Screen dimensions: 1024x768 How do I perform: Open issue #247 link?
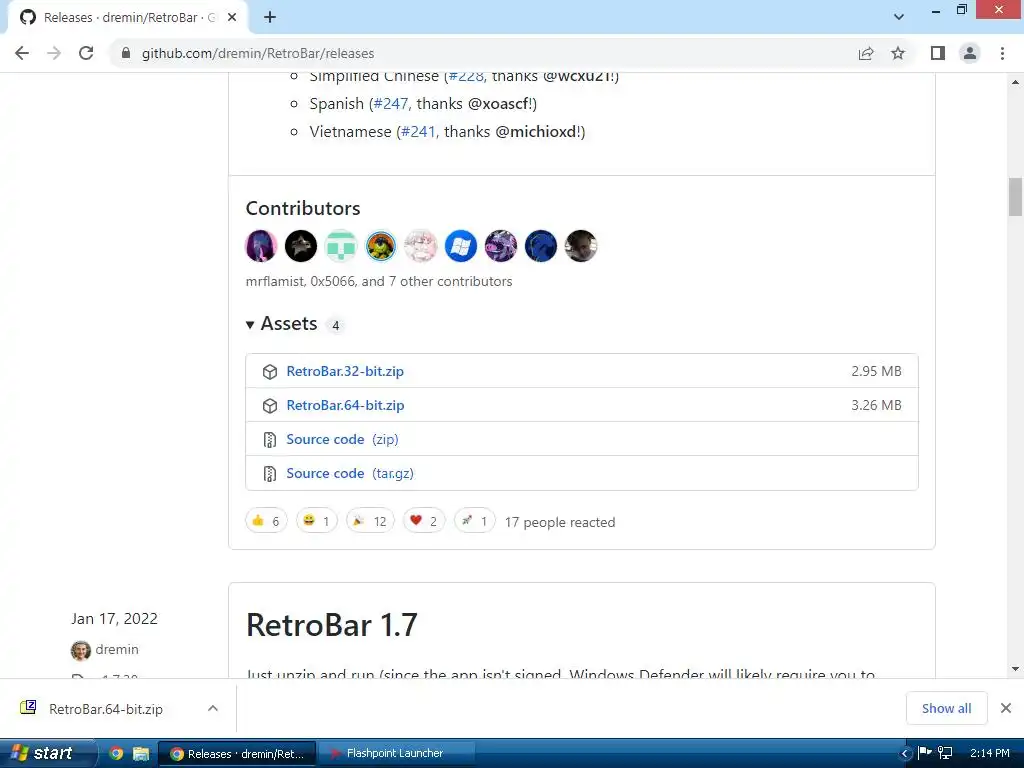(391, 104)
